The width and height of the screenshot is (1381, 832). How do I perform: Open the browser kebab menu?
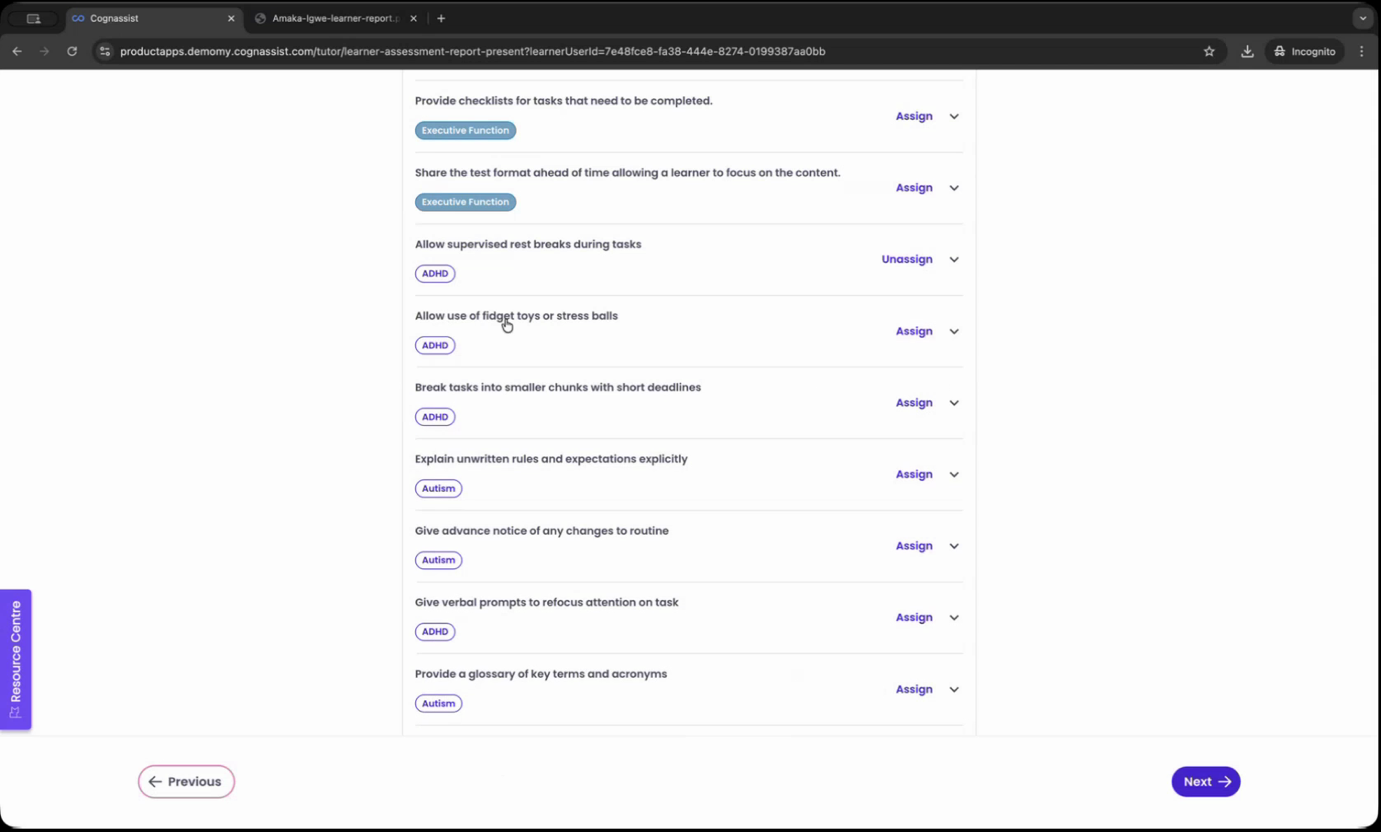[1362, 51]
